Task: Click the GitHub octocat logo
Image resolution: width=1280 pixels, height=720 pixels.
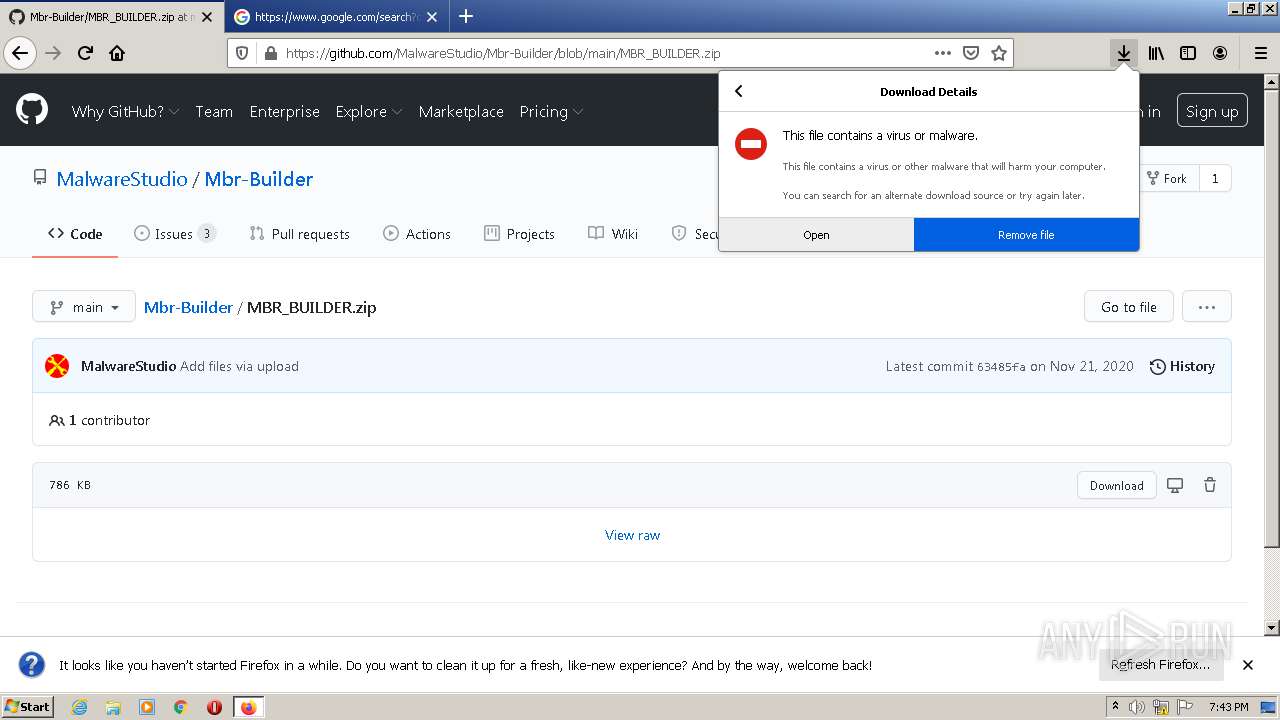Action: pyautogui.click(x=32, y=110)
